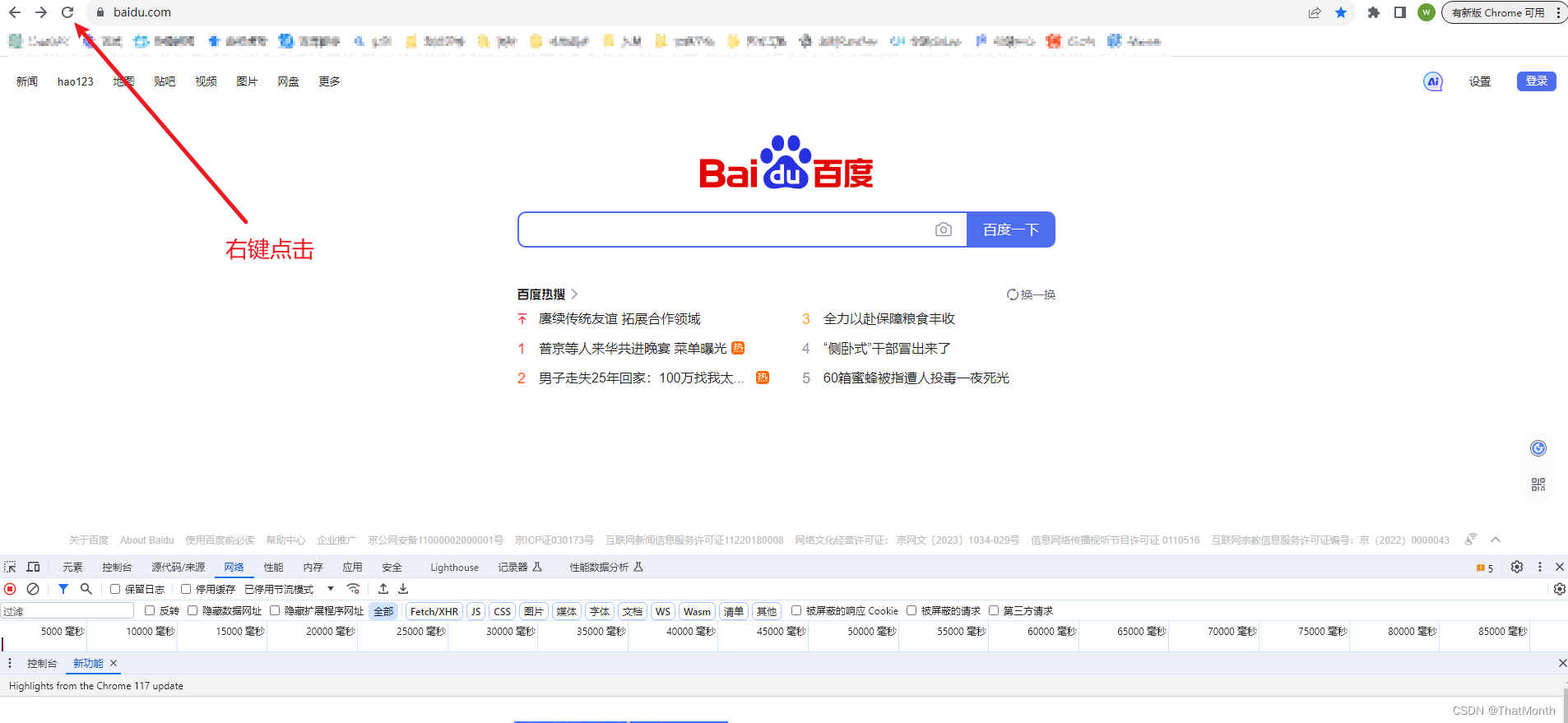Open hot search 全力以赴保障粮食丰收
The width and height of the screenshot is (1568, 723).
coord(889,318)
